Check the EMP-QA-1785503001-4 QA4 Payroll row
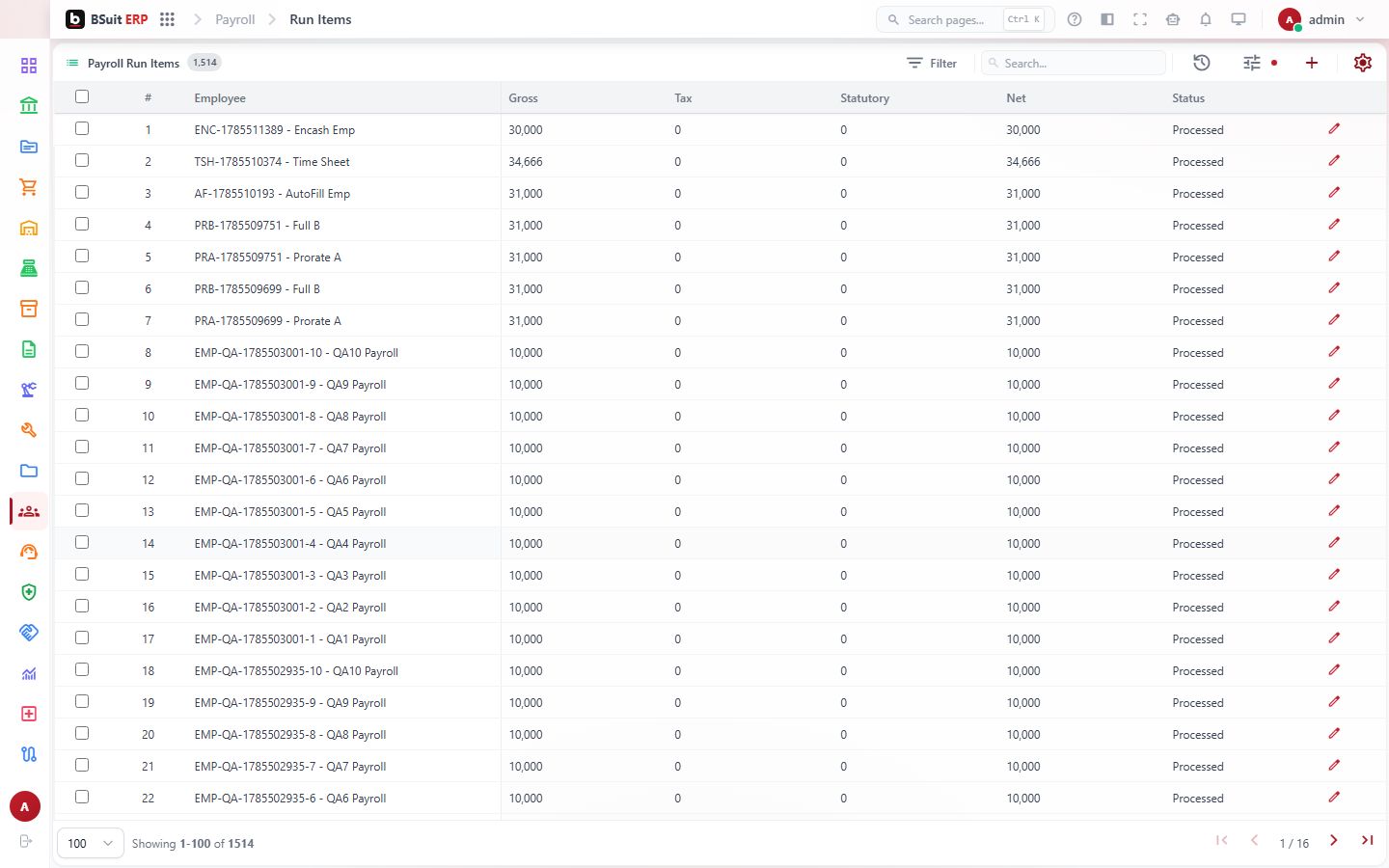 coord(82,542)
